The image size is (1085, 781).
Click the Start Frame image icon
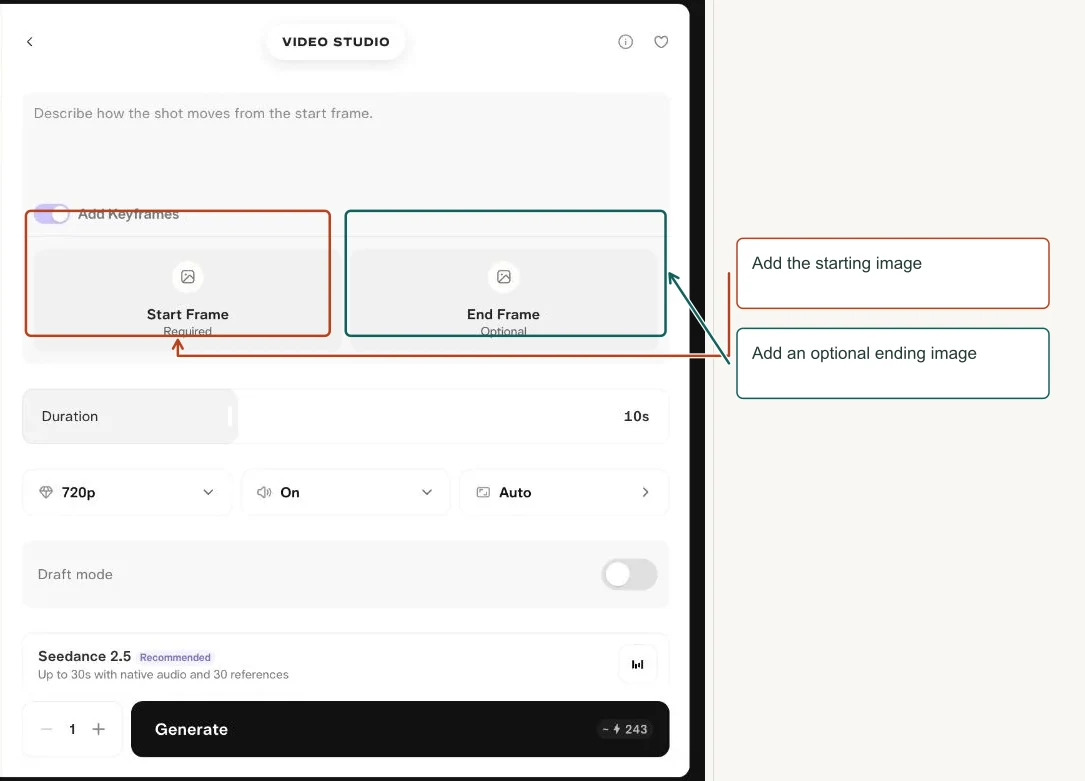pyautogui.click(x=188, y=277)
